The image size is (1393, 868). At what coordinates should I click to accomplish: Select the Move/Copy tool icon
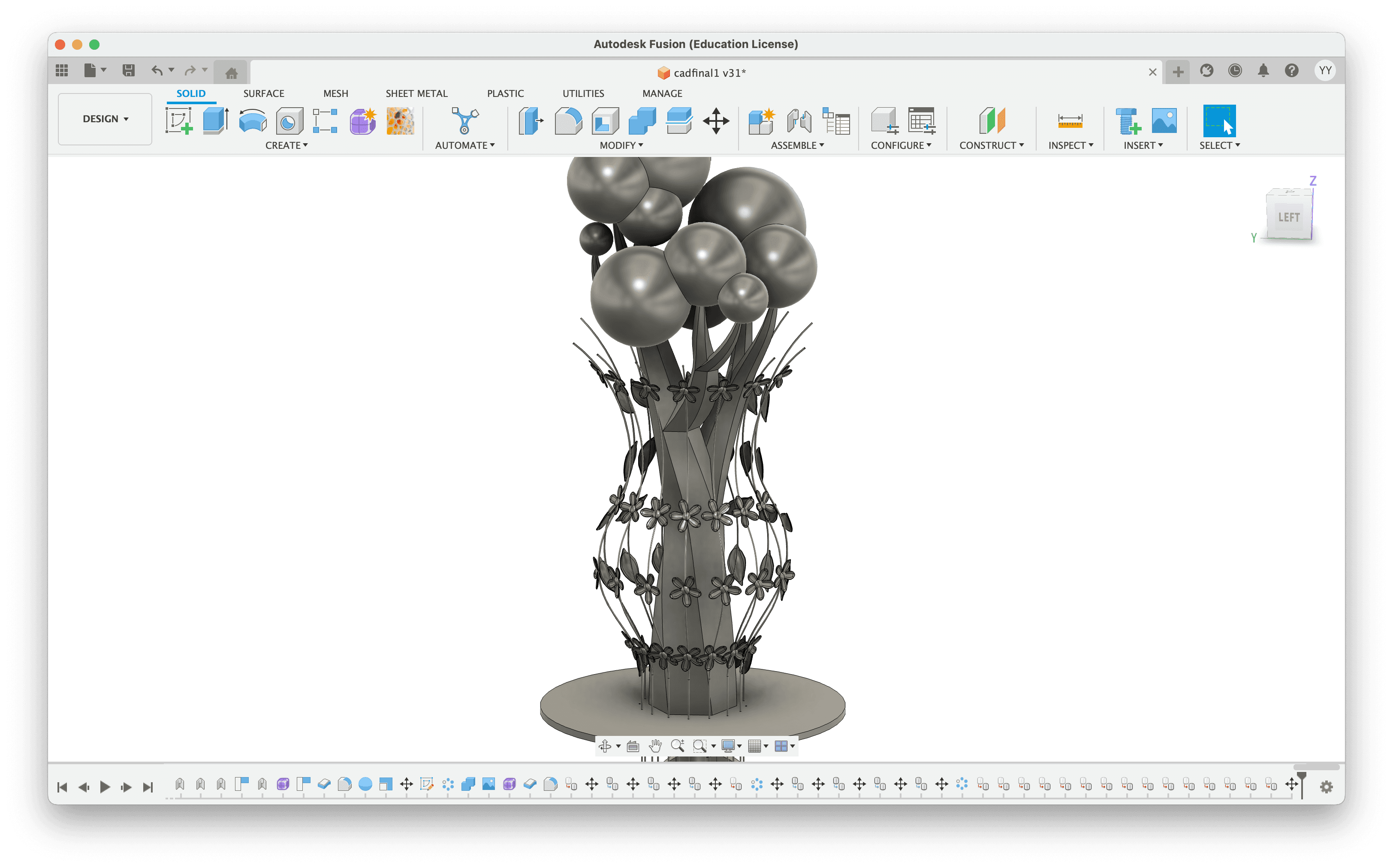pyautogui.click(x=716, y=121)
